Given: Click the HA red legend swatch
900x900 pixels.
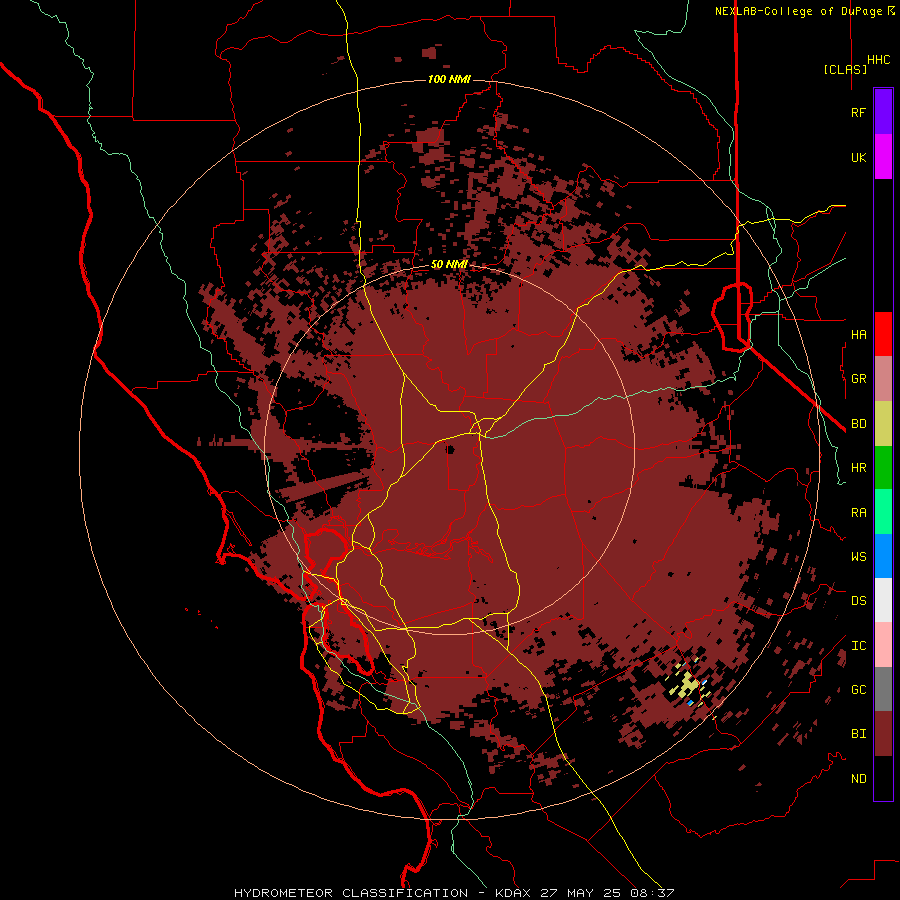Looking at the screenshot, I should point(883,334).
